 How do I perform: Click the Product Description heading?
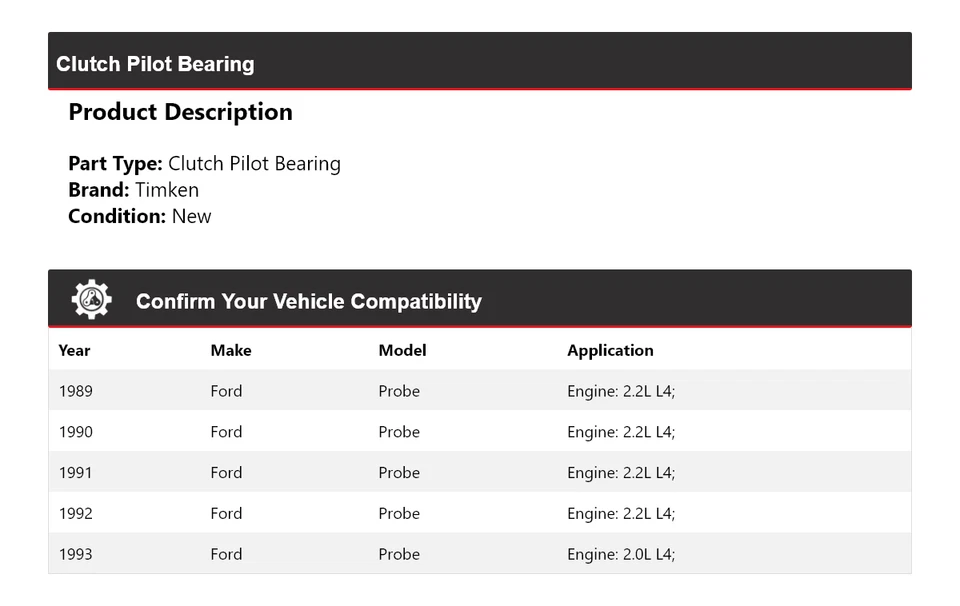(180, 112)
